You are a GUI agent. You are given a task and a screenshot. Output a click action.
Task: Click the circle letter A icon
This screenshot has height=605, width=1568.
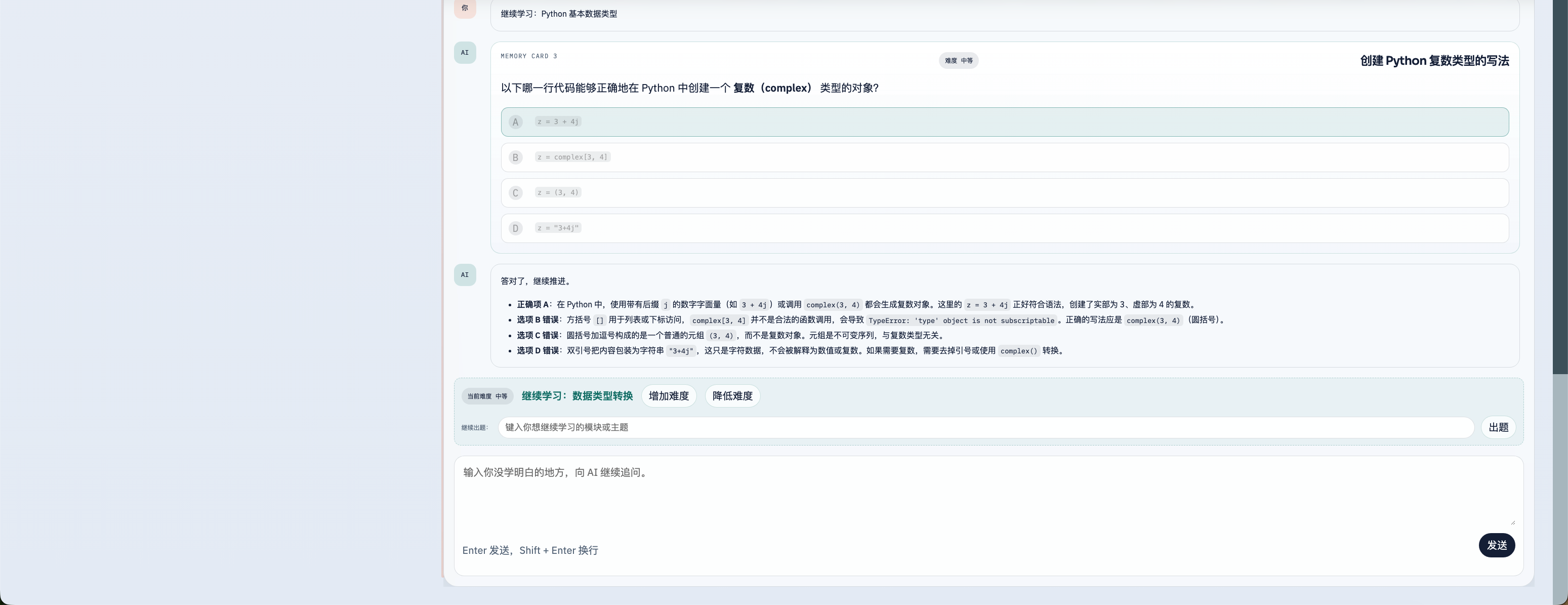pyautogui.click(x=516, y=123)
